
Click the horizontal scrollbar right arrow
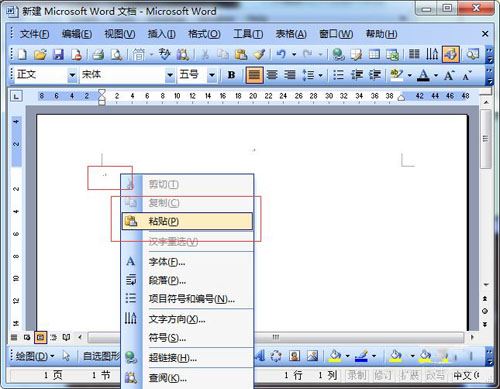472,337
